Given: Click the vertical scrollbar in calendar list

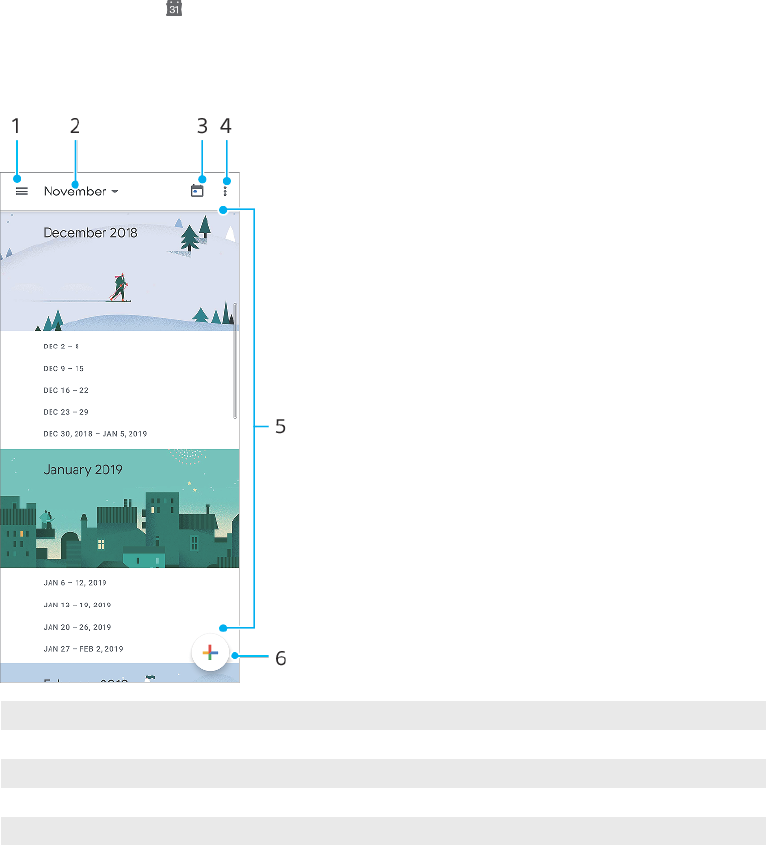Looking at the screenshot, I should click(235, 361).
